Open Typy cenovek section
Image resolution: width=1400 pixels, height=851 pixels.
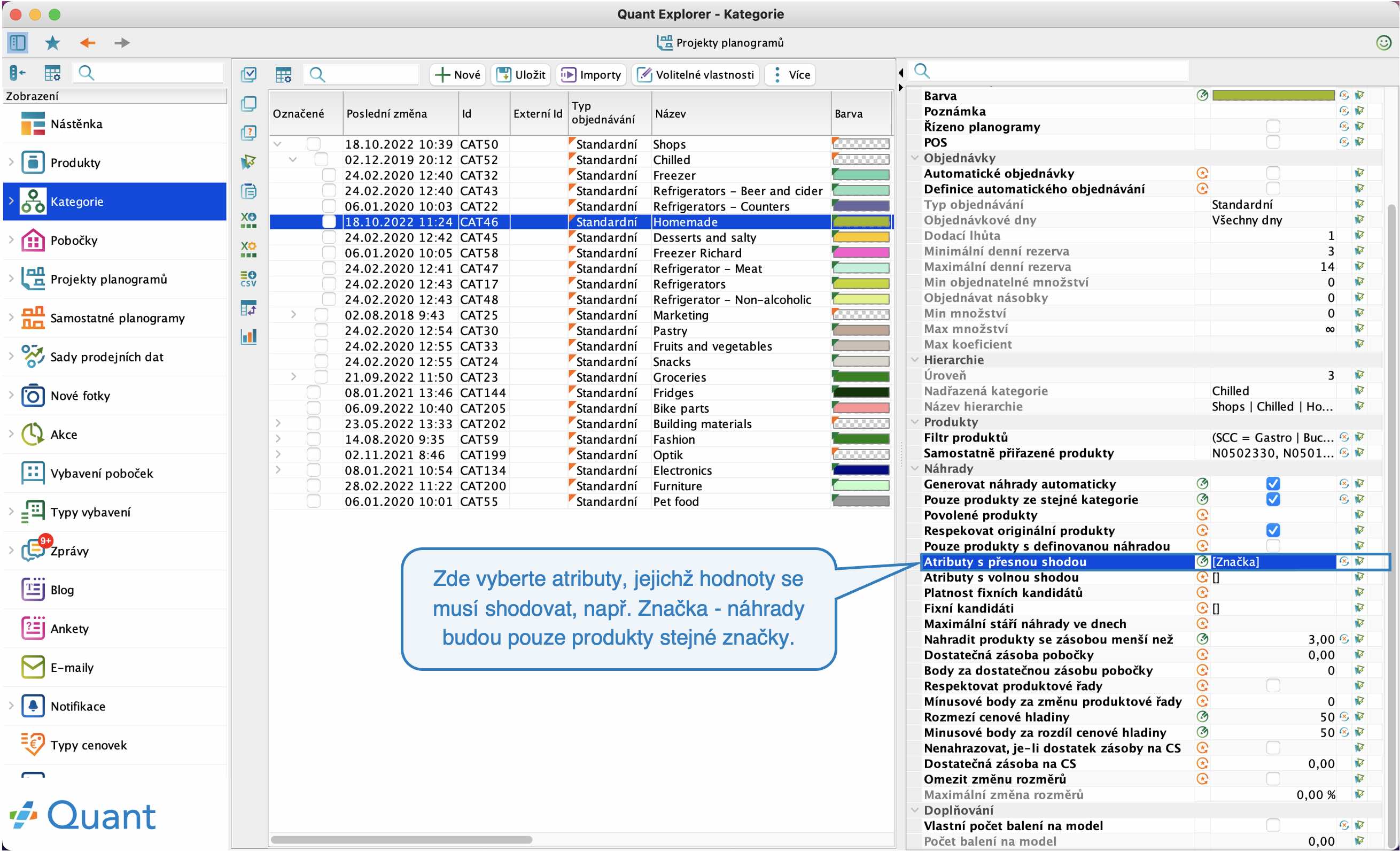tap(114, 745)
